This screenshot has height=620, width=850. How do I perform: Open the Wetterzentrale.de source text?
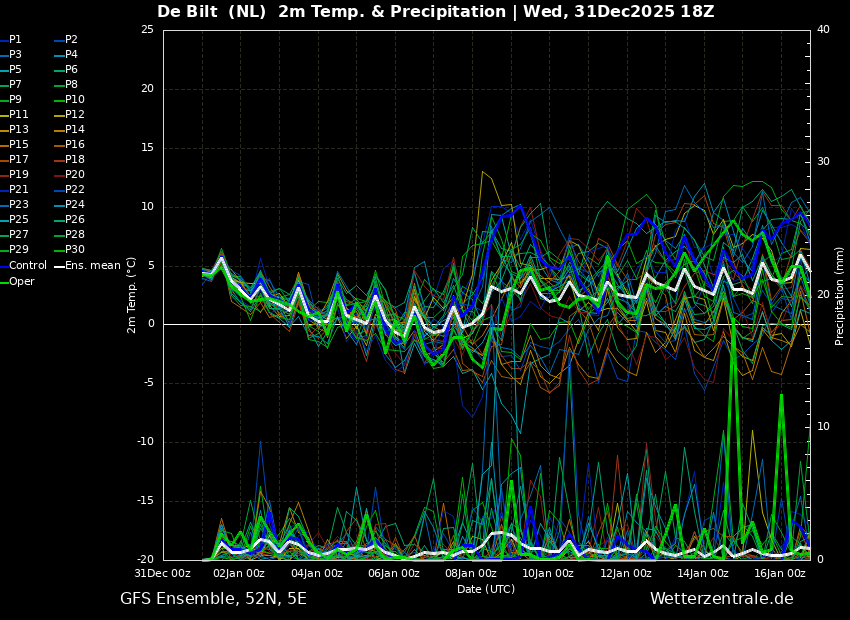click(x=722, y=599)
